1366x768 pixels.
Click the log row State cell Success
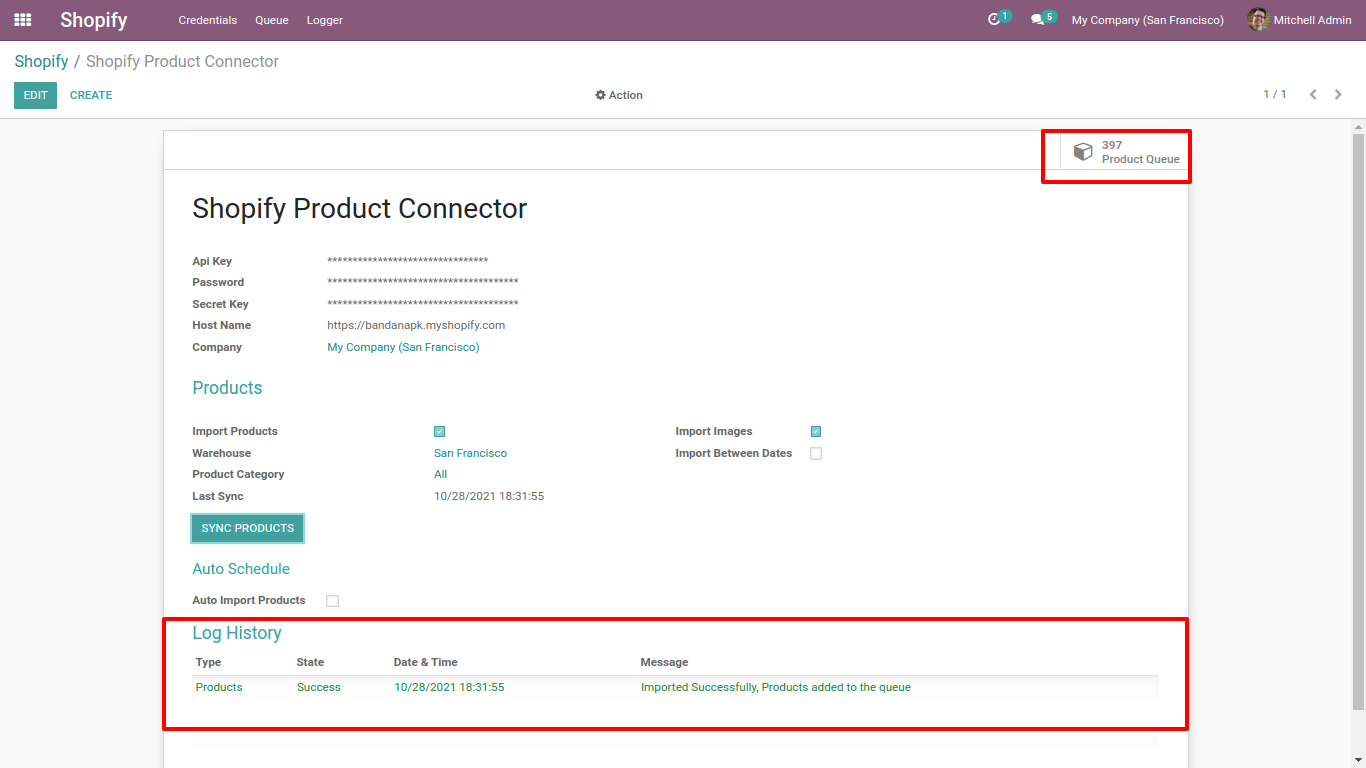(319, 687)
